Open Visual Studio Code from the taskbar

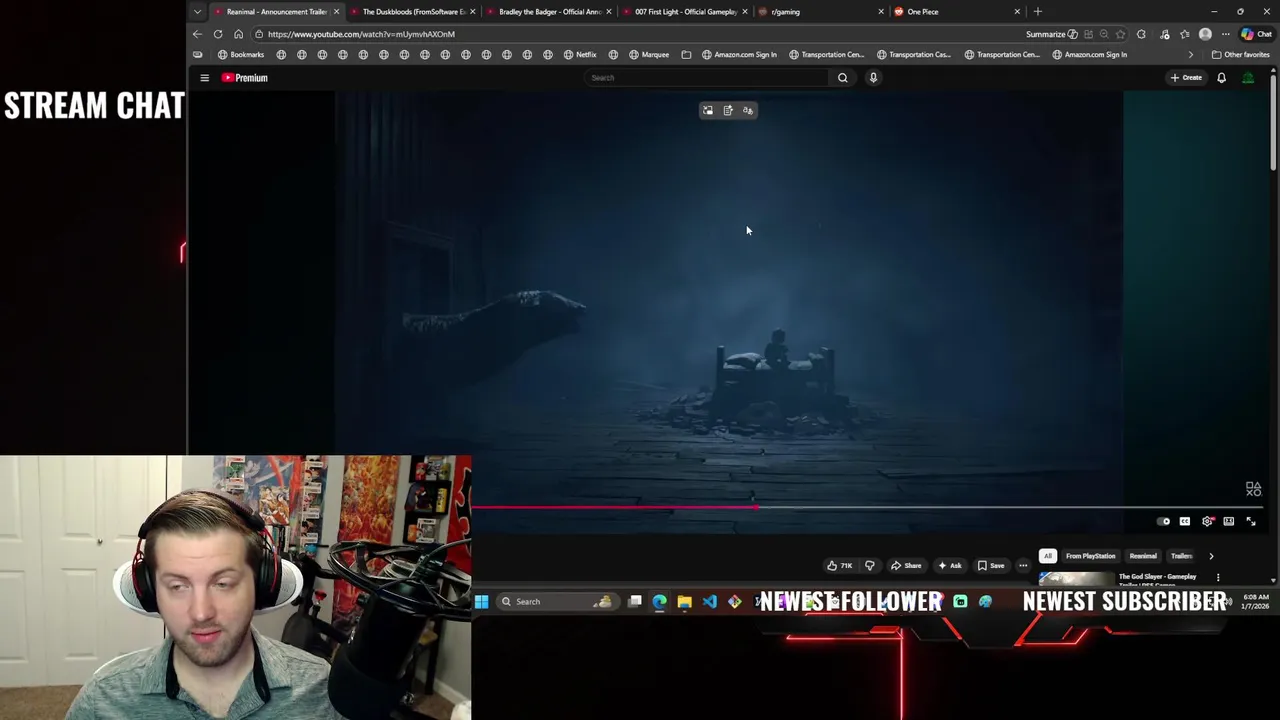[x=709, y=601]
